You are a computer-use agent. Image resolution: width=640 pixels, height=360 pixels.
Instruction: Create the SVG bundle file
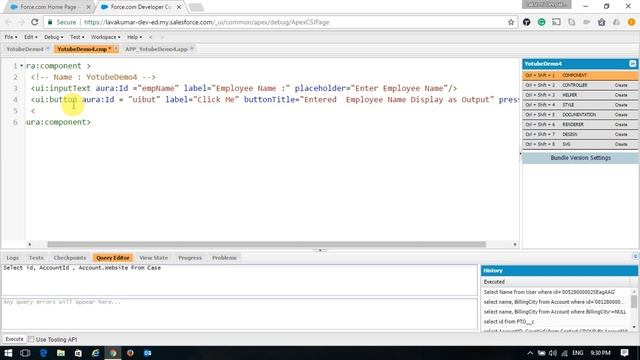pos(621,144)
